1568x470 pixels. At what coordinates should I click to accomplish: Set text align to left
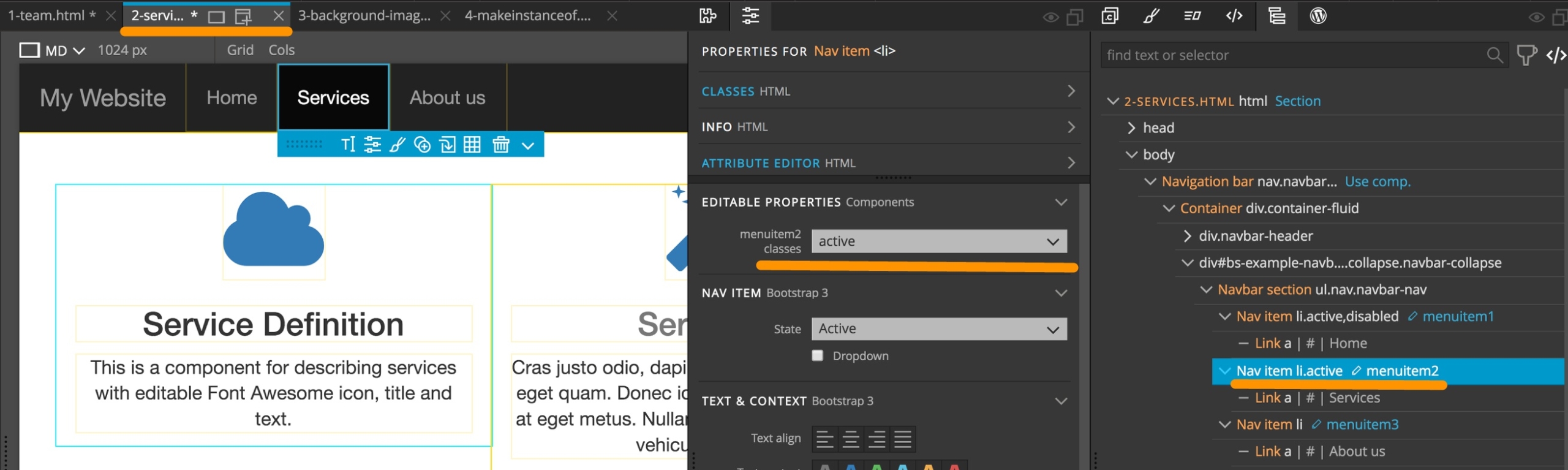point(825,439)
